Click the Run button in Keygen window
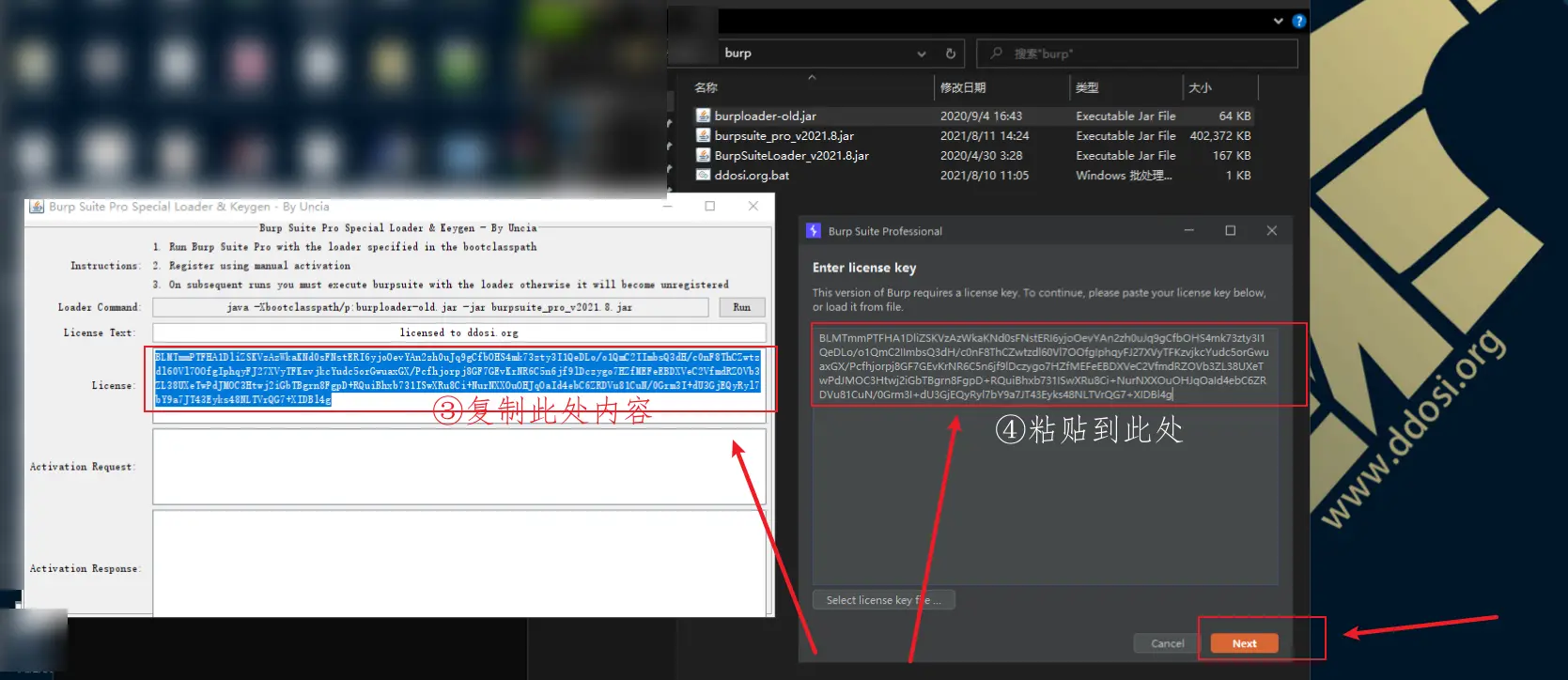The height and width of the screenshot is (680, 1568). (x=742, y=307)
